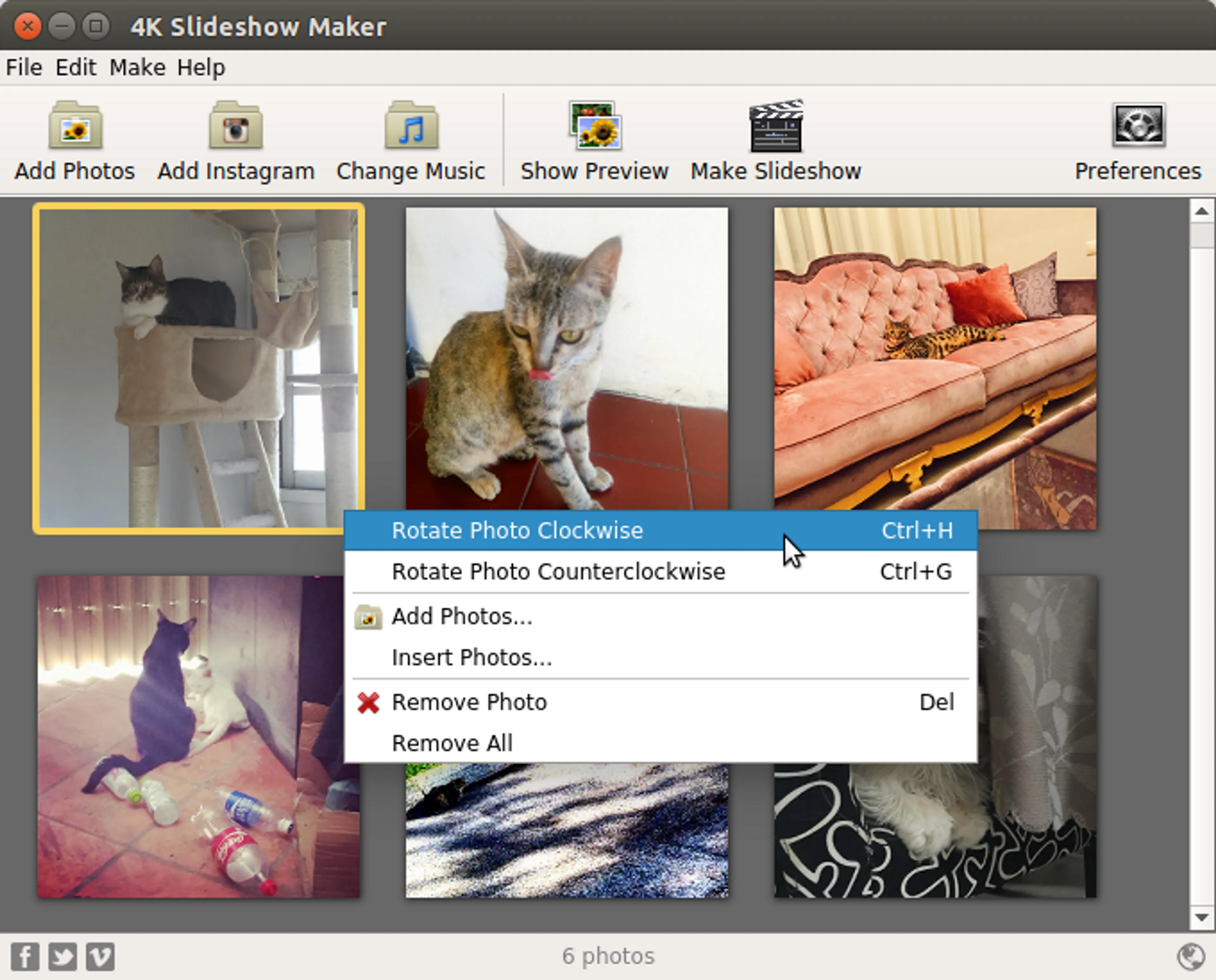Click the Vimeo icon in status bar
The height and width of the screenshot is (980, 1216).
pyautogui.click(x=100, y=956)
